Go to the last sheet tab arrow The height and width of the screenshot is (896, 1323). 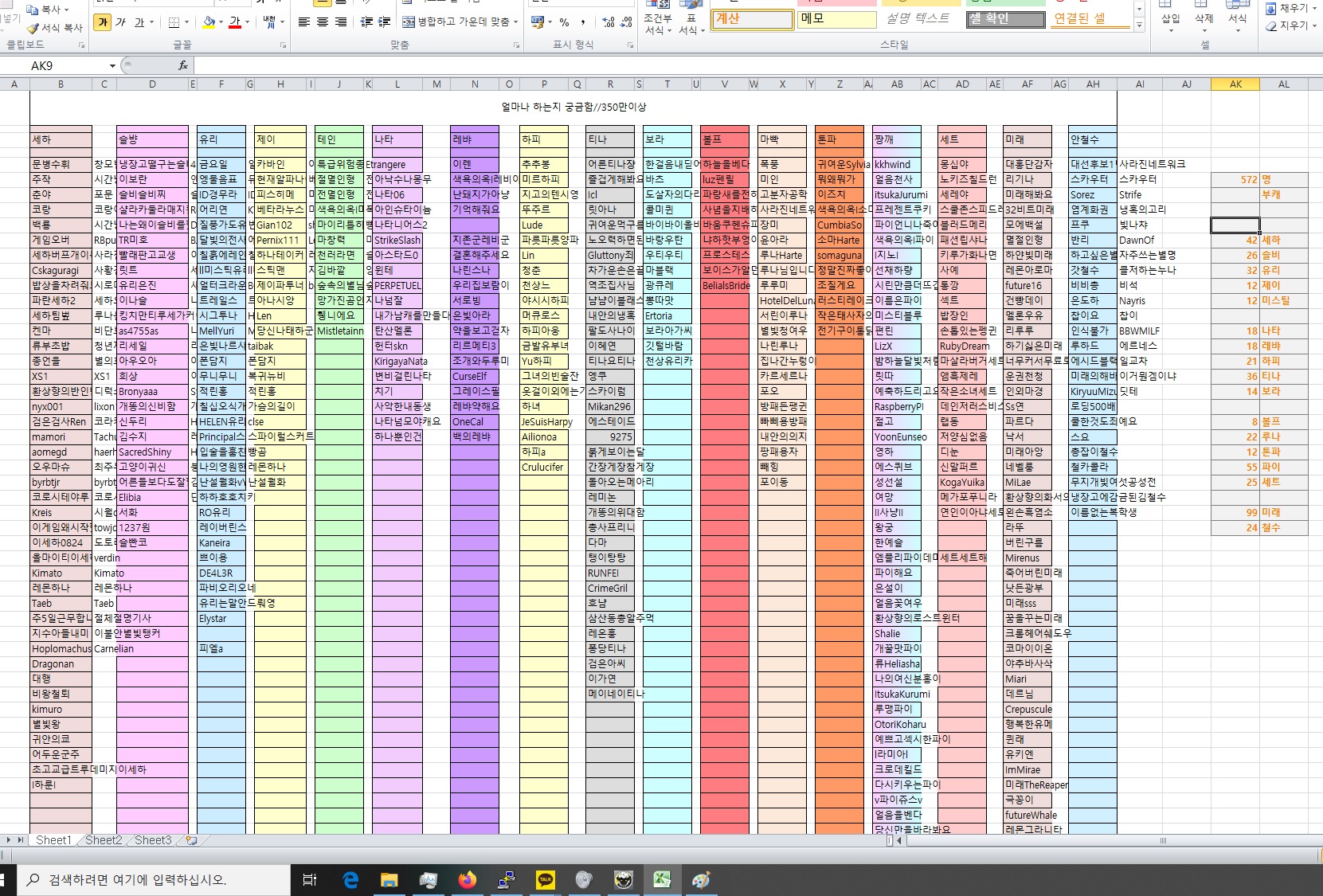(x=22, y=840)
